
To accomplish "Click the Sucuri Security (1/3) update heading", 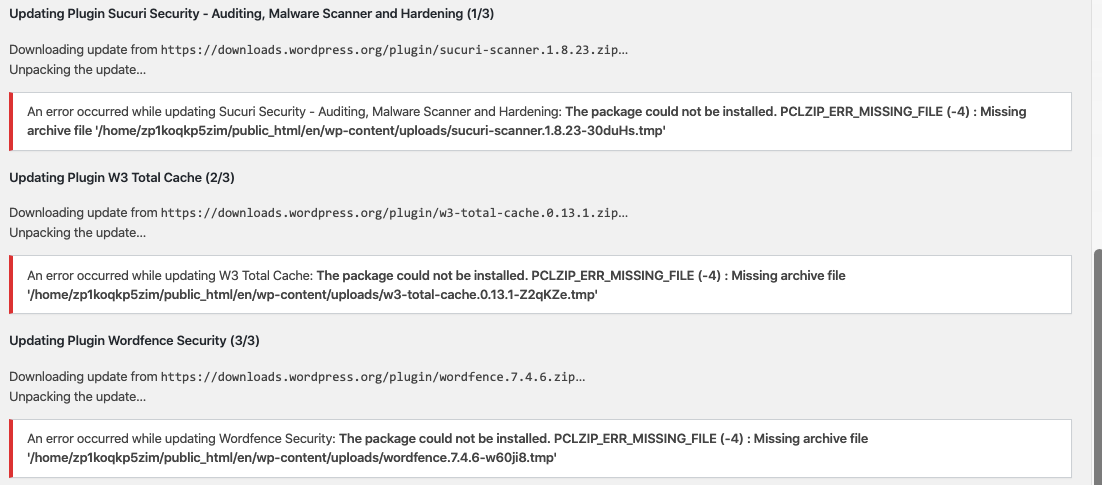I will (x=252, y=14).
